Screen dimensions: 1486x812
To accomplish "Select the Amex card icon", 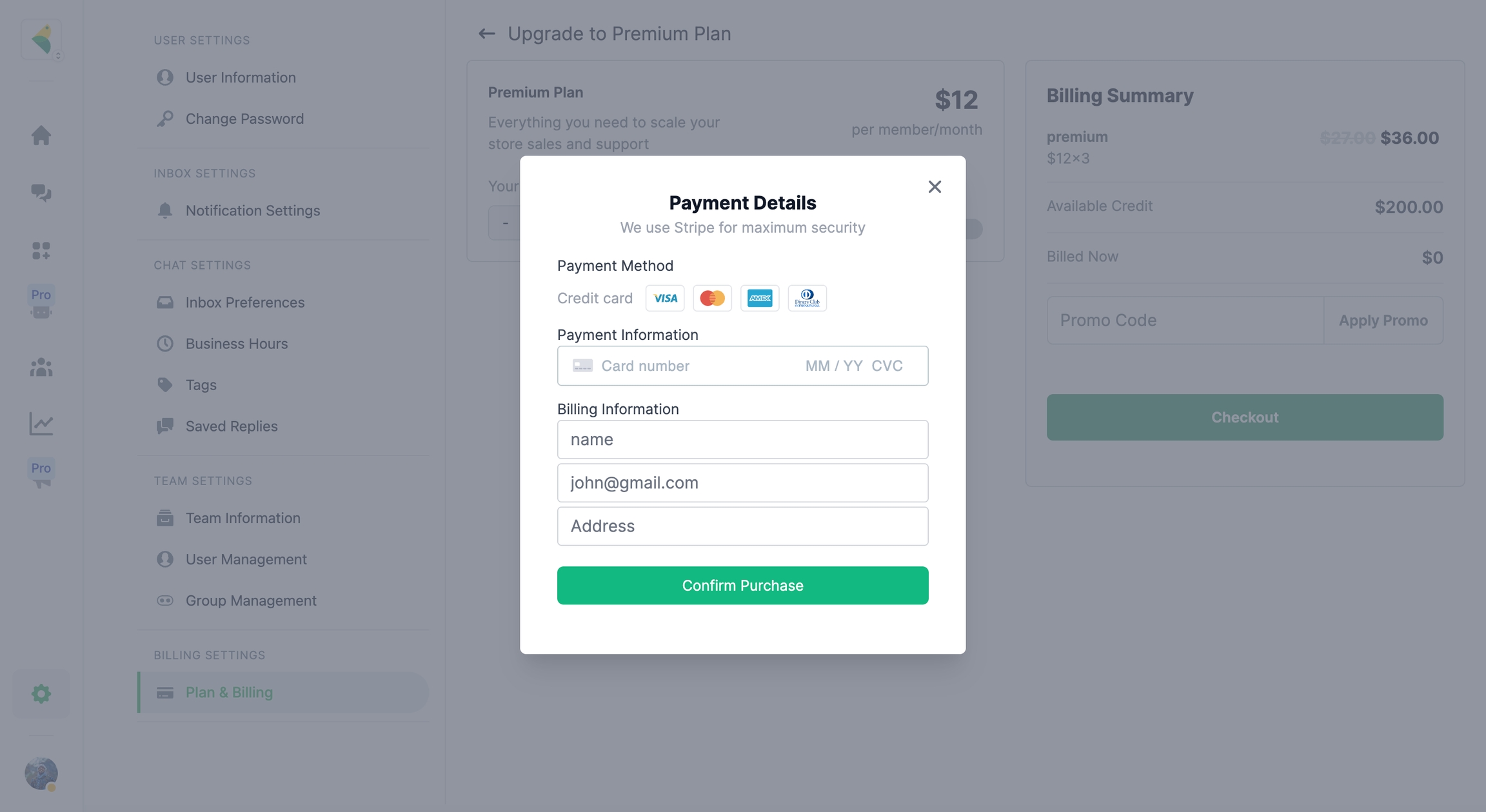I will coord(759,298).
